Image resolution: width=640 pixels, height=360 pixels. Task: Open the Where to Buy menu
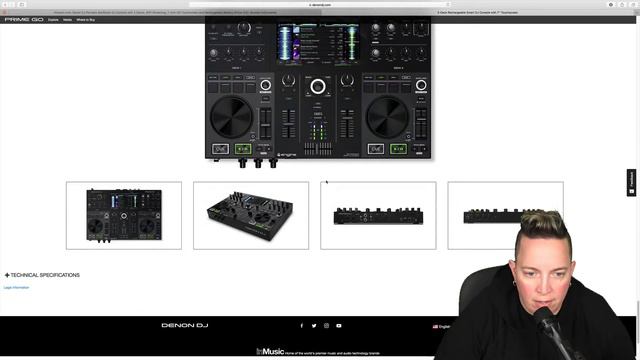tap(86, 20)
